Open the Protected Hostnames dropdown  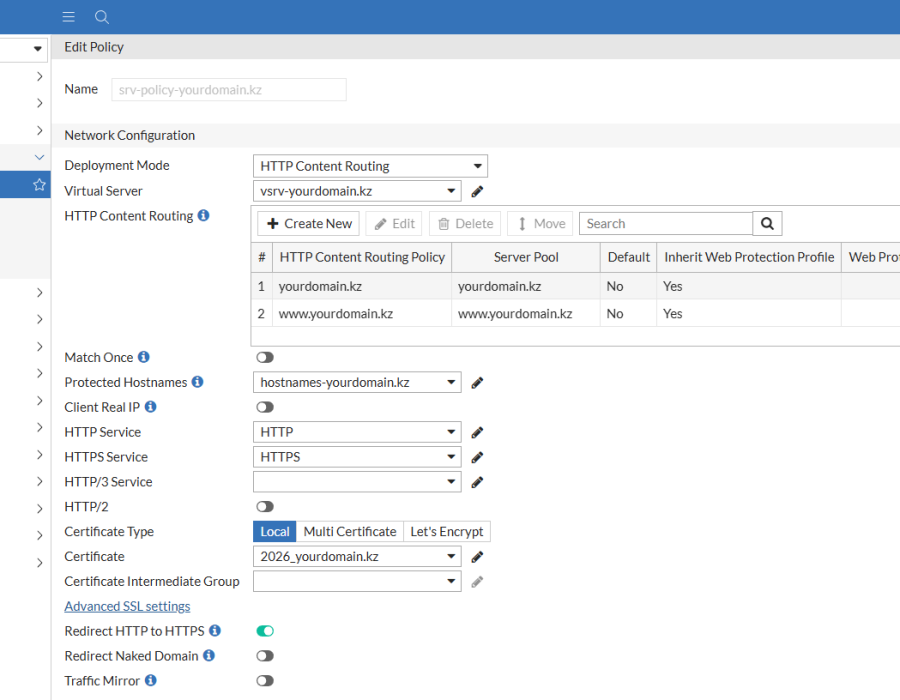tap(357, 383)
